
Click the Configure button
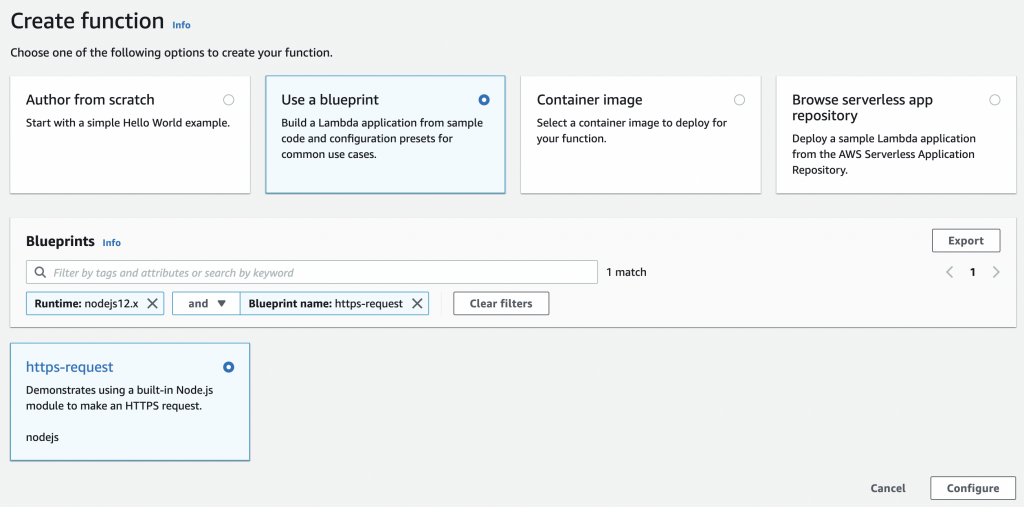972,488
